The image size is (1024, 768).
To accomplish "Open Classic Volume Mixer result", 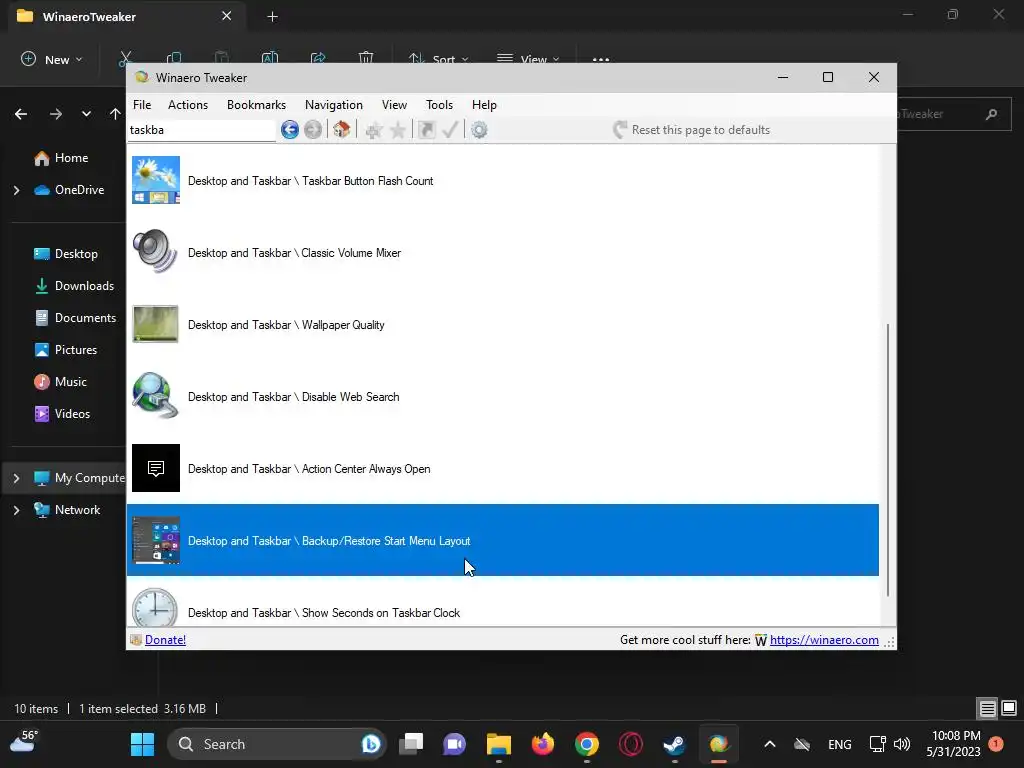I will coord(502,253).
